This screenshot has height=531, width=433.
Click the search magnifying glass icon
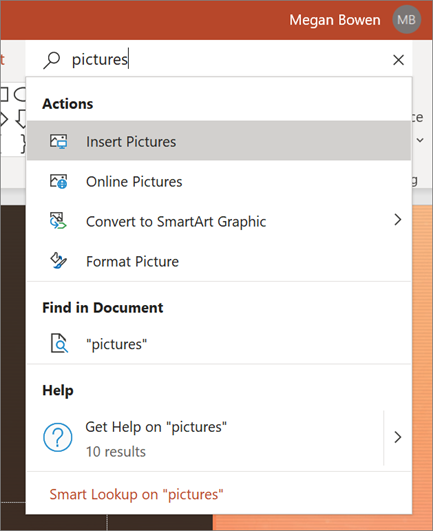(51, 60)
